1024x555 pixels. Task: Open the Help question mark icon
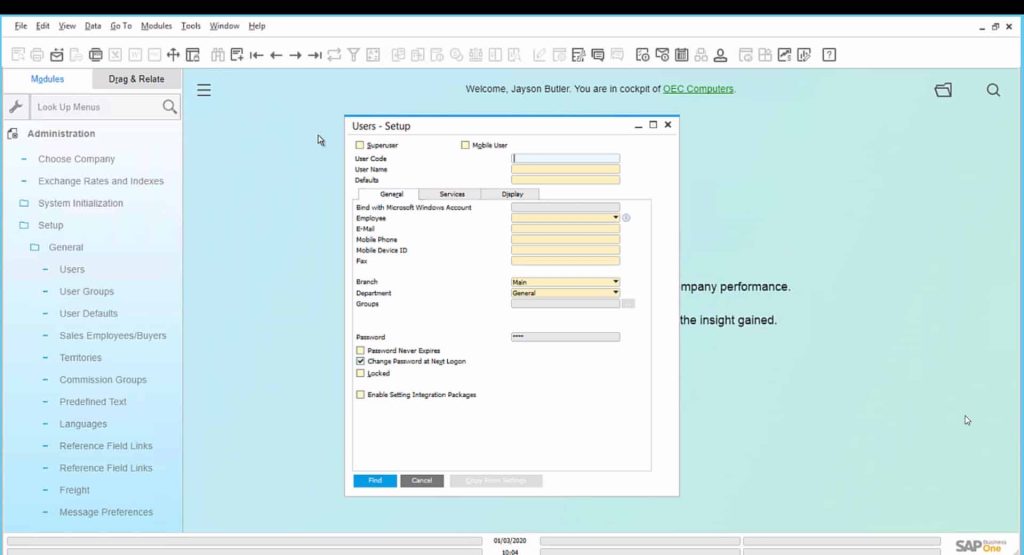(829, 55)
